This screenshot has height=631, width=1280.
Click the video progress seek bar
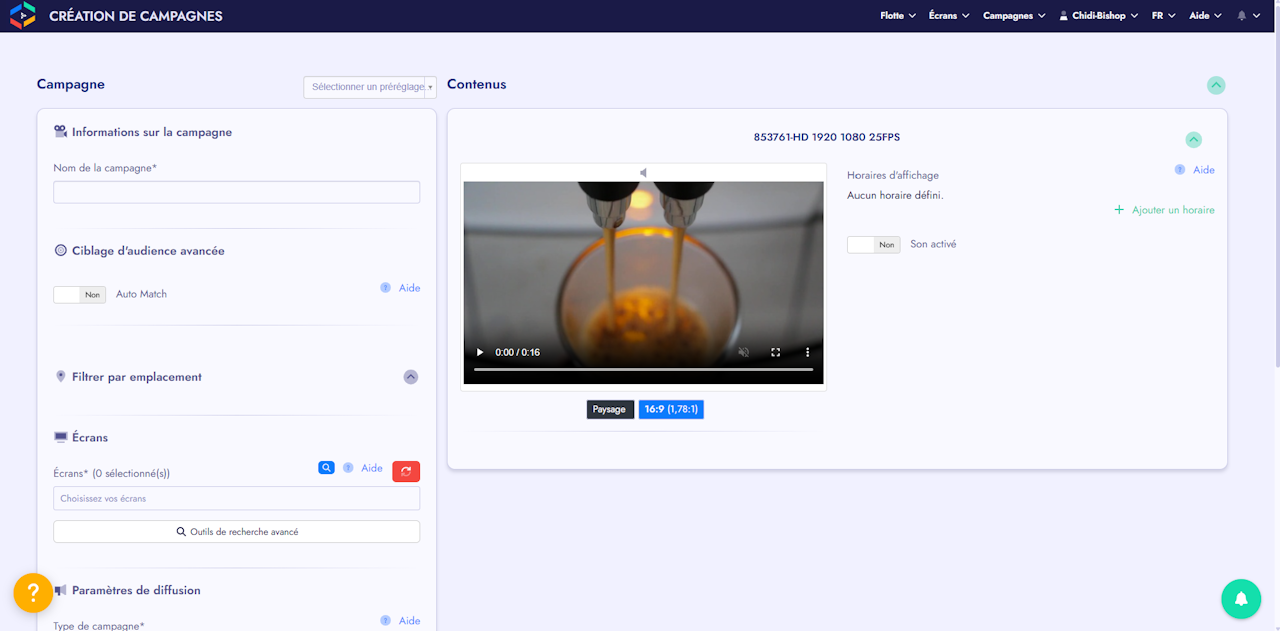[643, 370]
